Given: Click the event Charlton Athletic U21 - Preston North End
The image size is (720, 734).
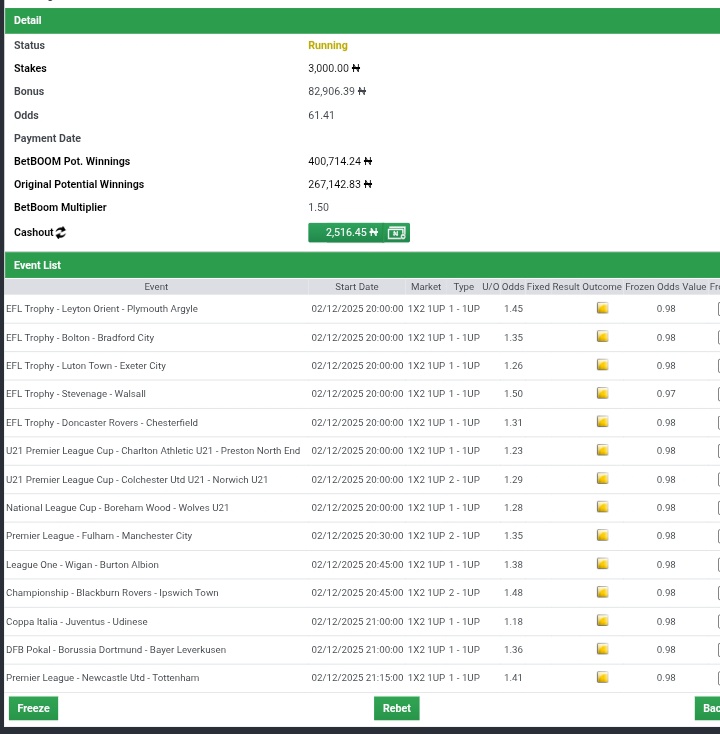Looking at the screenshot, I should pyautogui.click(x=153, y=451).
